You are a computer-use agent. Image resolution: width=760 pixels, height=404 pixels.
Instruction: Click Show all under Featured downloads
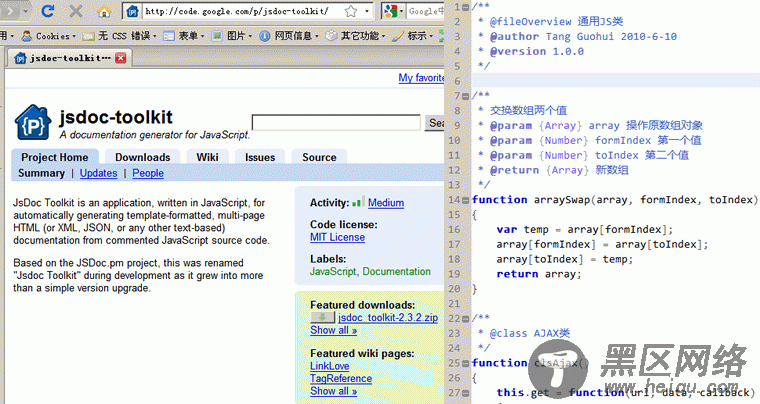[333, 330]
